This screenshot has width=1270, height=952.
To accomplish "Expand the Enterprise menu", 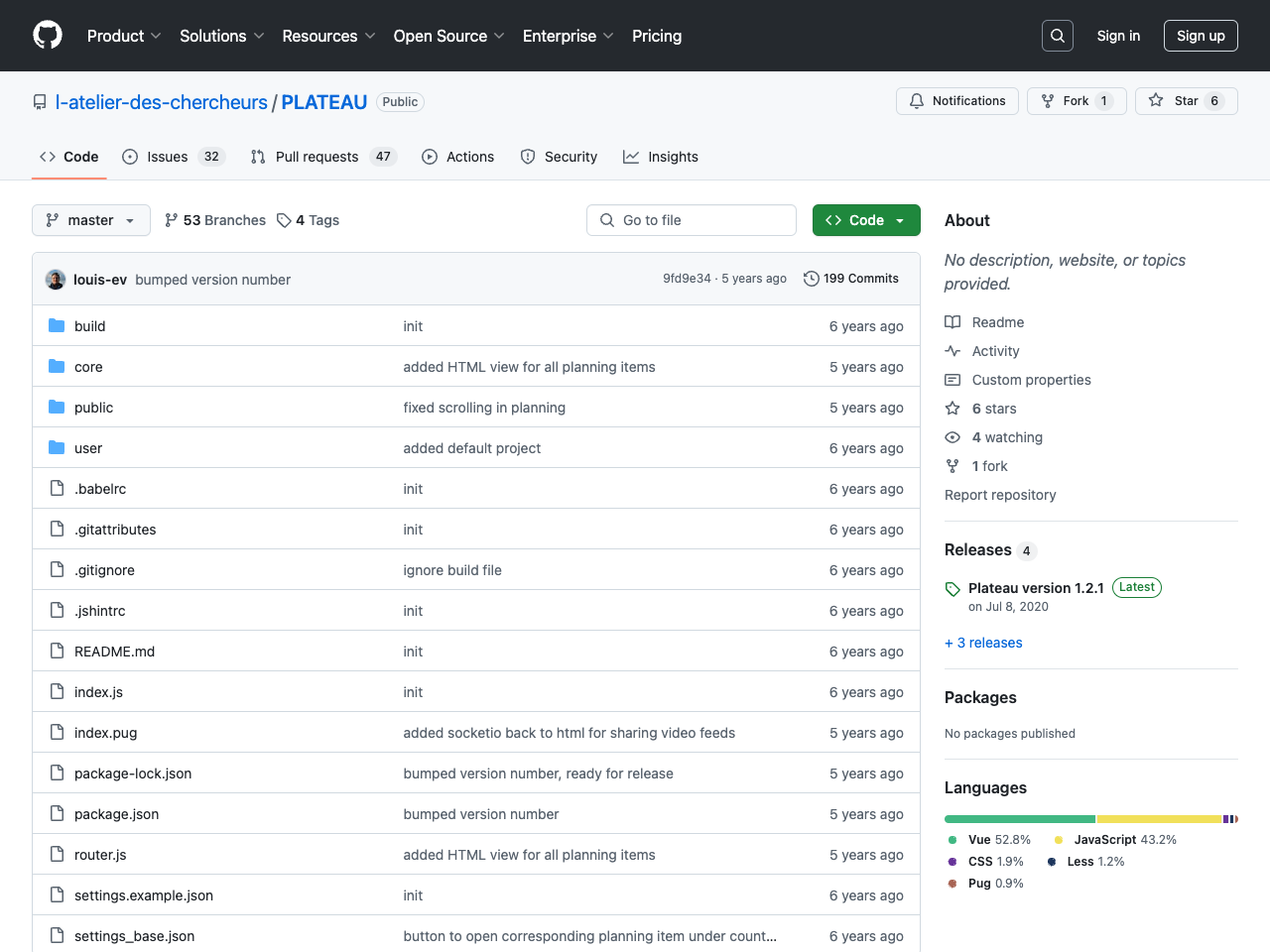I will click(569, 36).
